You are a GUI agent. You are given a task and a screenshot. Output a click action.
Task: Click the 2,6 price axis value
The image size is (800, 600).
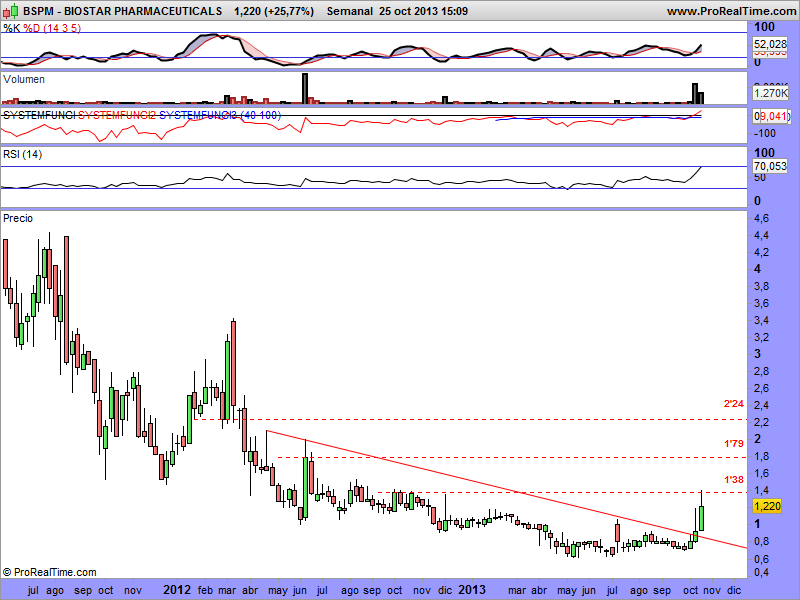[761, 389]
